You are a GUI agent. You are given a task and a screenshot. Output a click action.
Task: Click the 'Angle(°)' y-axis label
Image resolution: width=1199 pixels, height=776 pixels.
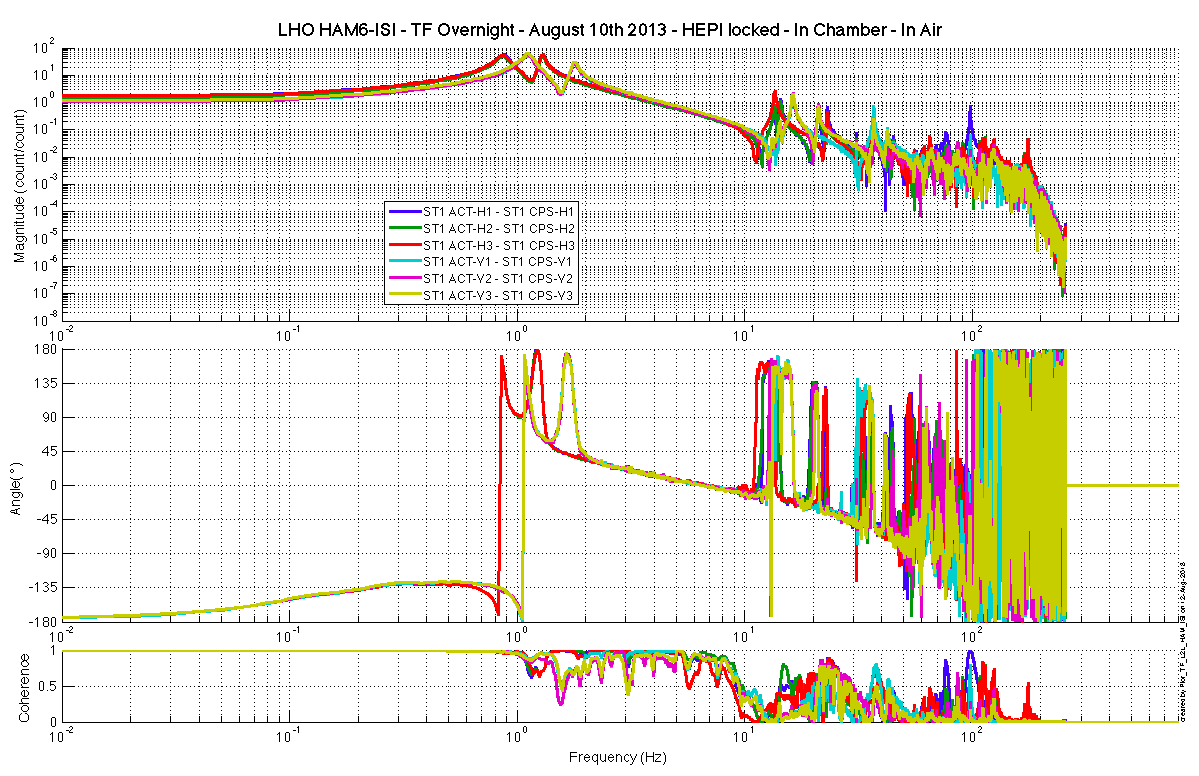(x=16, y=488)
